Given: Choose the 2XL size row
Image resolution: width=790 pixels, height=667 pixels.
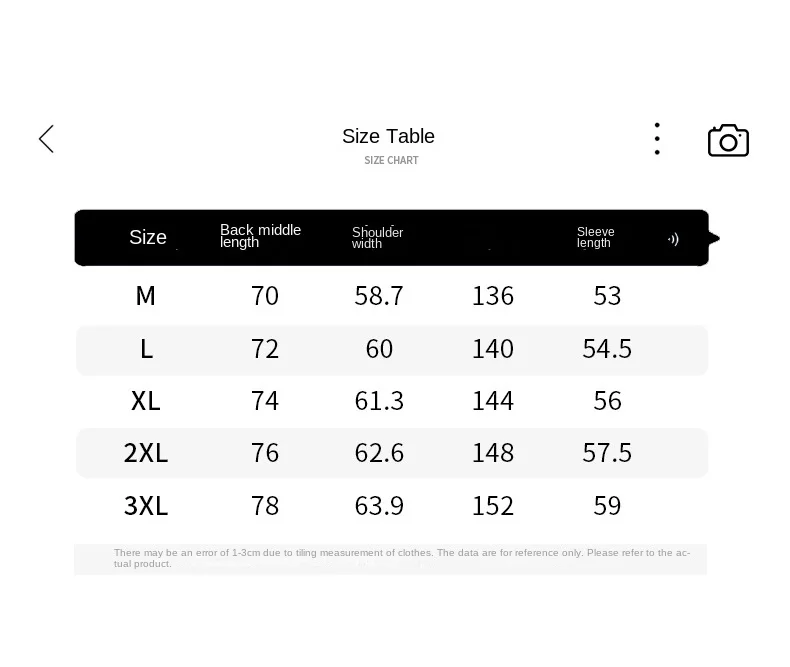Looking at the screenshot, I should pyautogui.click(x=391, y=453).
